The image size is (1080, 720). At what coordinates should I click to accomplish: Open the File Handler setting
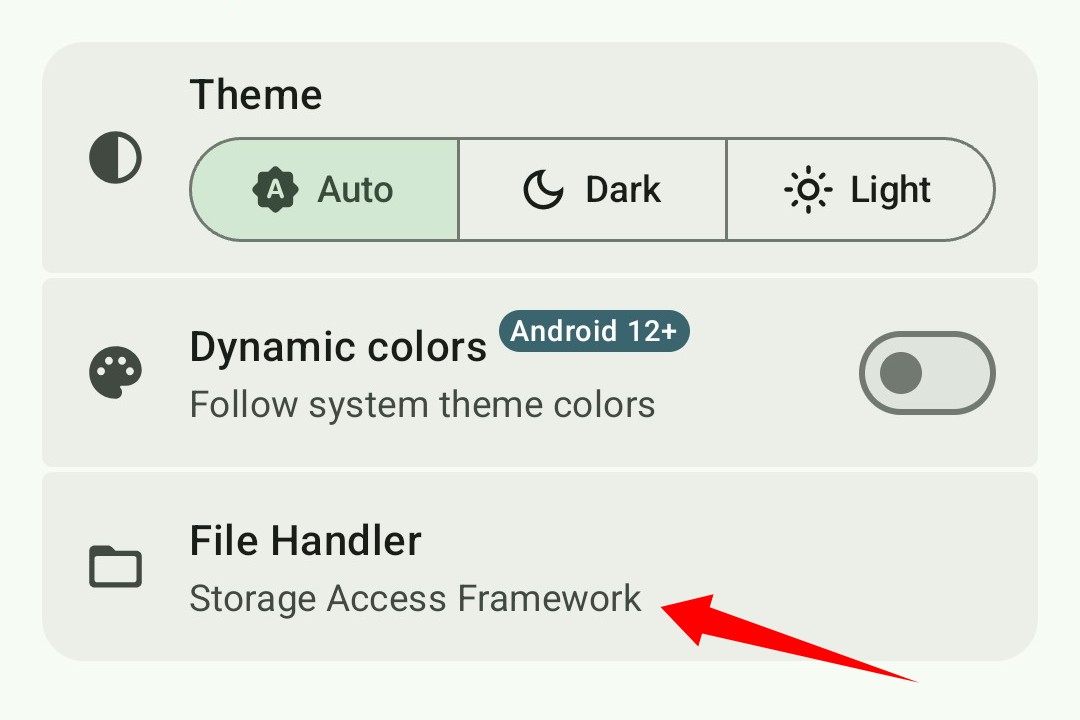click(x=540, y=567)
